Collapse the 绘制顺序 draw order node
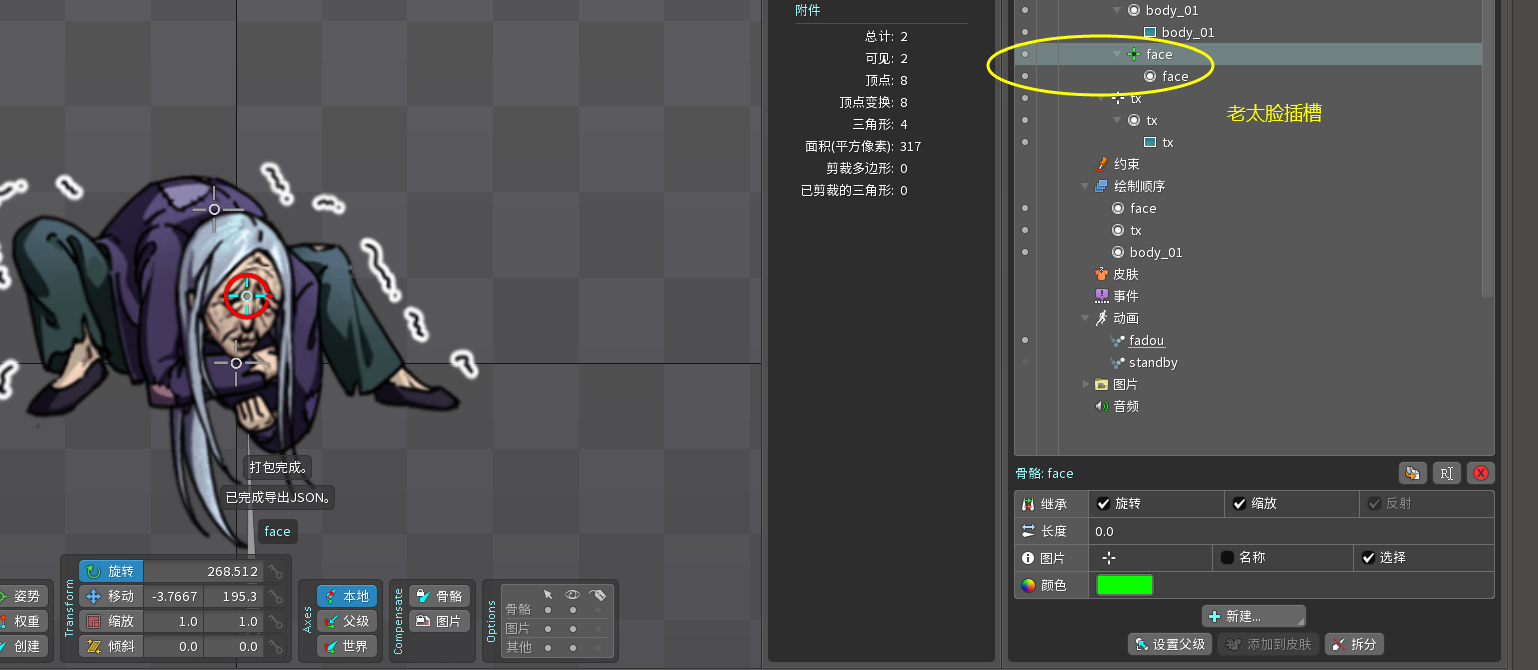This screenshot has width=1538, height=670. tap(1086, 187)
